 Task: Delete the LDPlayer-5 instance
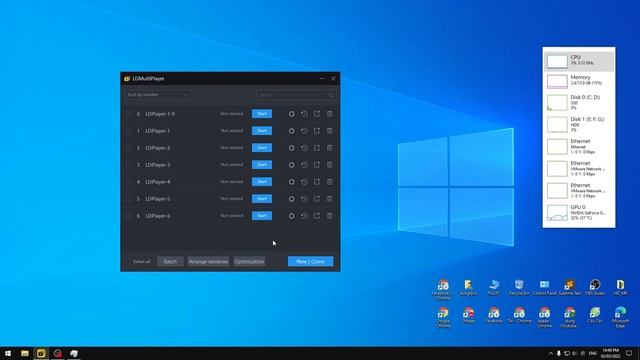(329, 199)
